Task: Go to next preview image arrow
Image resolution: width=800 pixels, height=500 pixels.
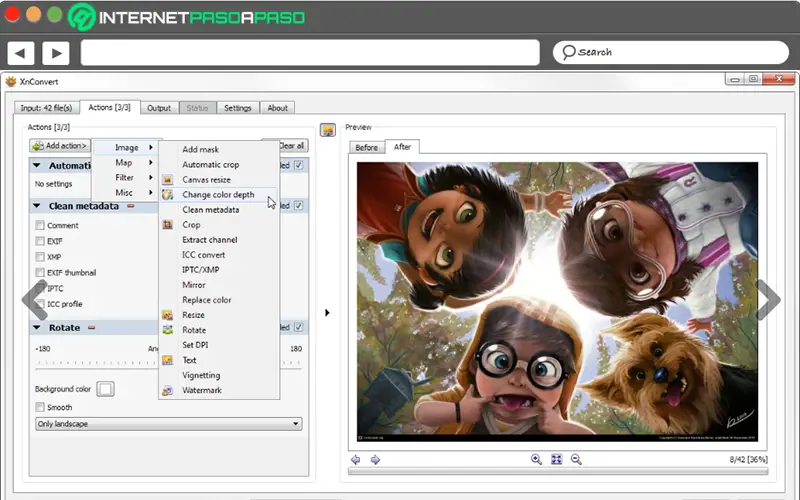Action: coord(375,460)
